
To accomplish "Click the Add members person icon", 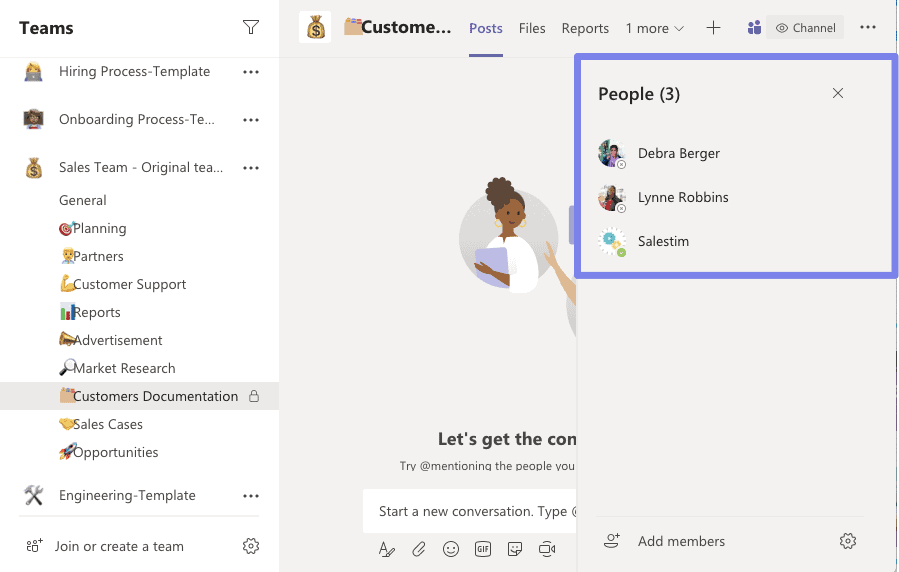I will pyautogui.click(x=612, y=540).
